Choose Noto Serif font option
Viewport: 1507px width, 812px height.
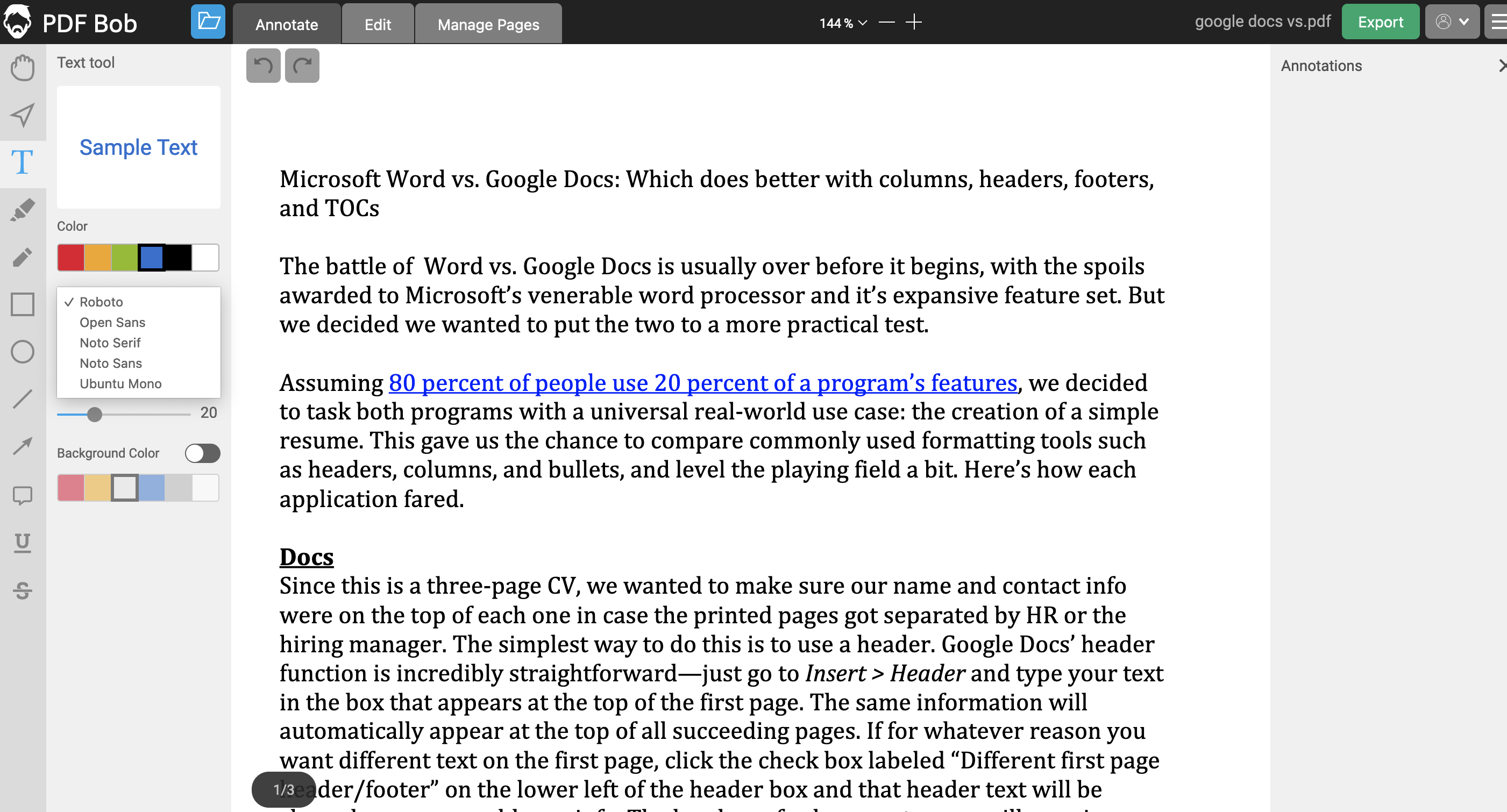pyautogui.click(x=139, y=343)
